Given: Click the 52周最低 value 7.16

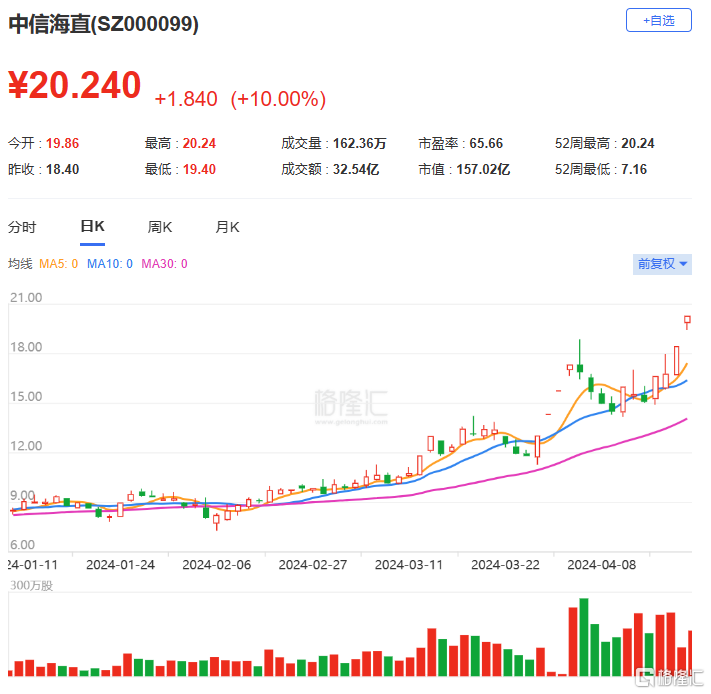Looking at the screenshot, I should [x=634, y=170].
